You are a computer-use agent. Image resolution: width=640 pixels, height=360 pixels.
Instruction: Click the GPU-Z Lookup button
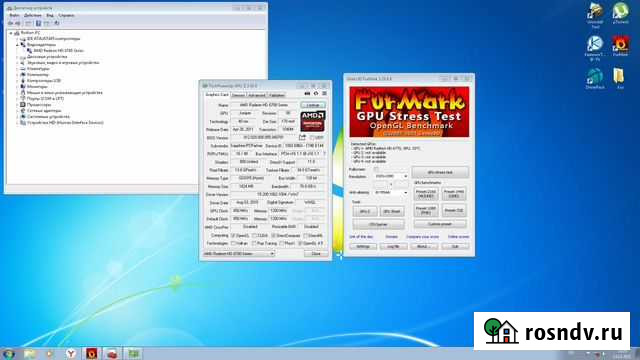(313, 105)
